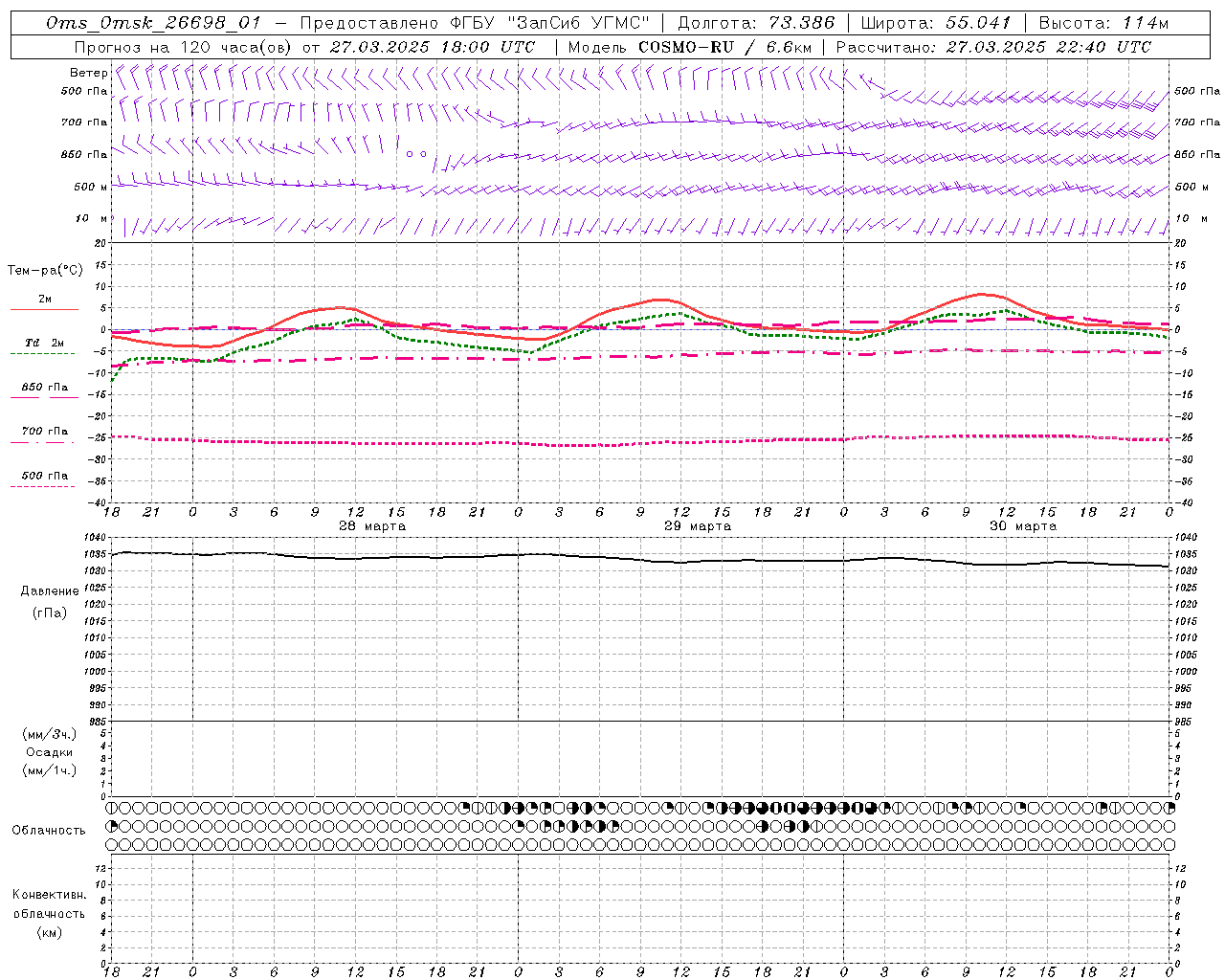
Task: Click the Облачность cloud cover label
Action: (x=49, y=830)
